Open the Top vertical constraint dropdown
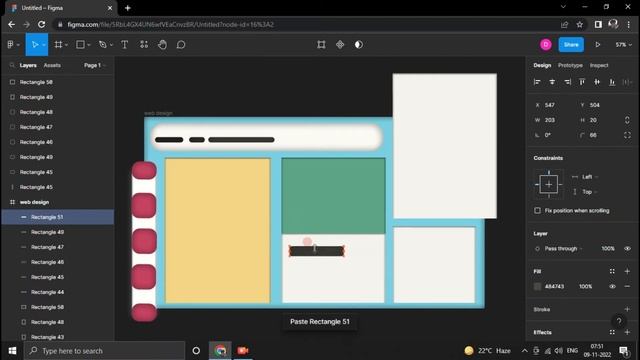 (590, 192)
